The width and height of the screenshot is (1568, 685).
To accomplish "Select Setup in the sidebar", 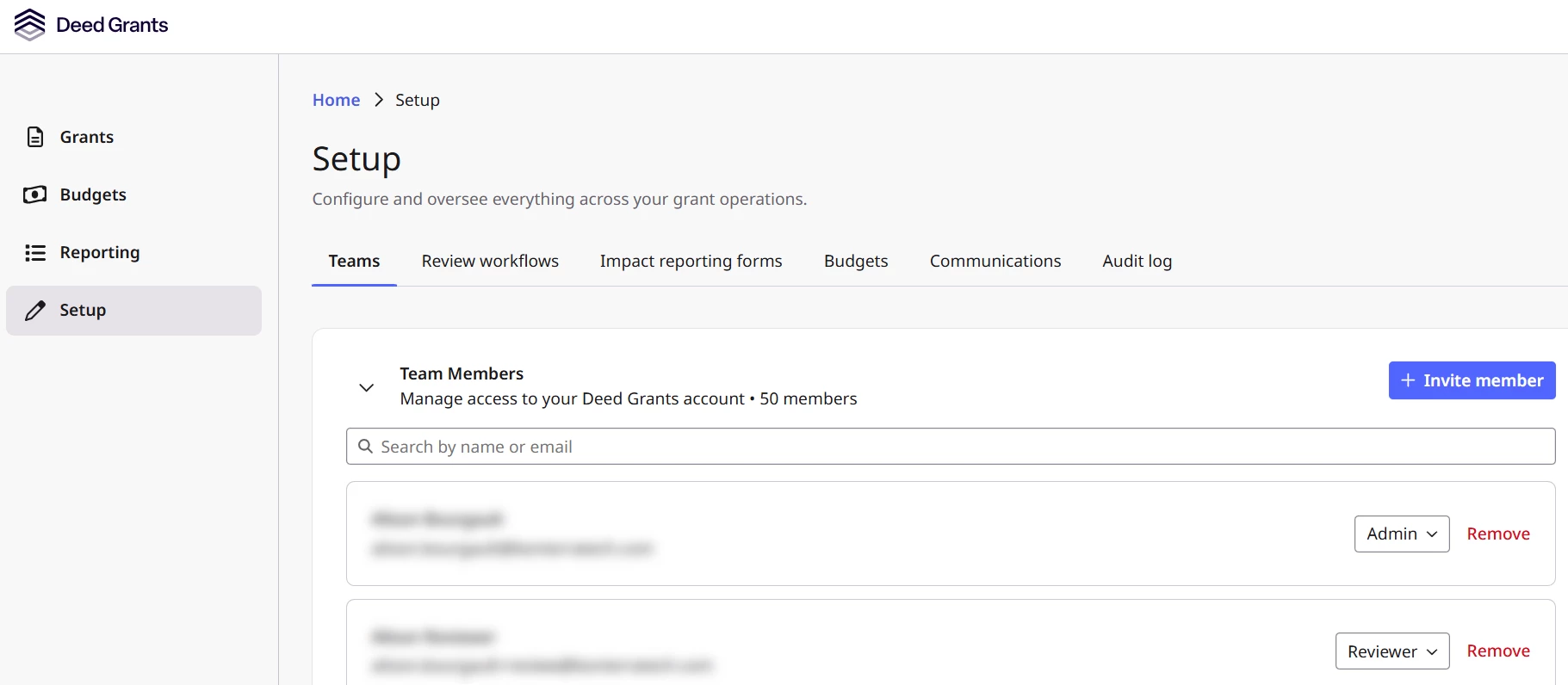I will pos(133,311).
